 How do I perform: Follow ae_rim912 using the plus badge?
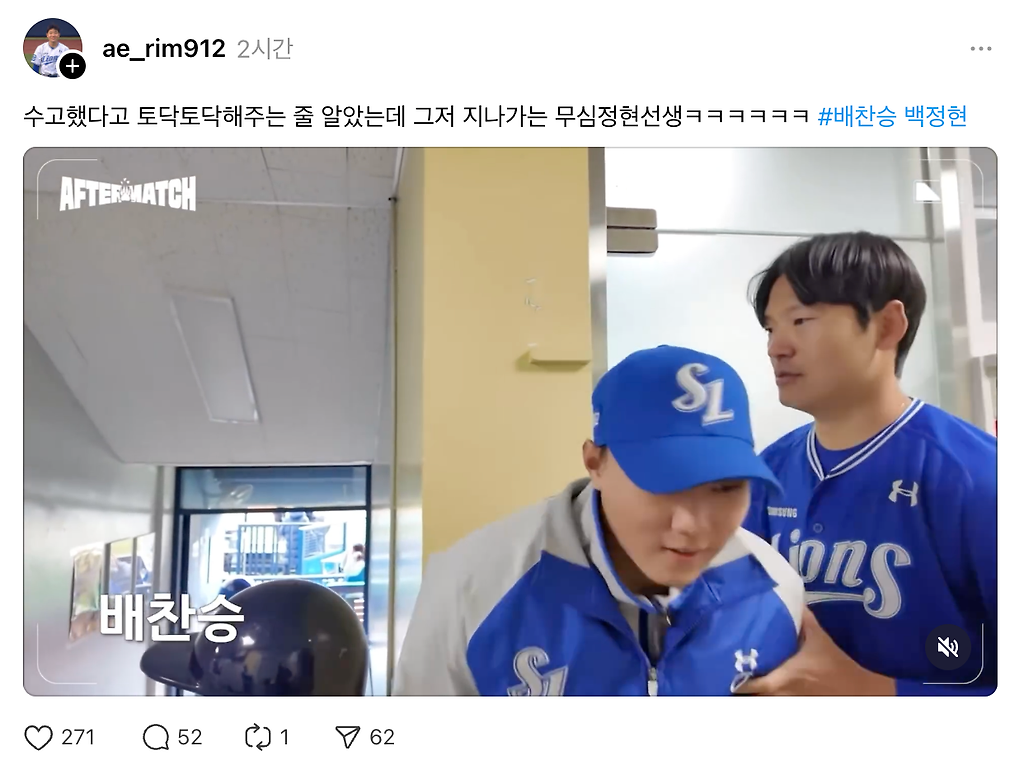point(72,66)
